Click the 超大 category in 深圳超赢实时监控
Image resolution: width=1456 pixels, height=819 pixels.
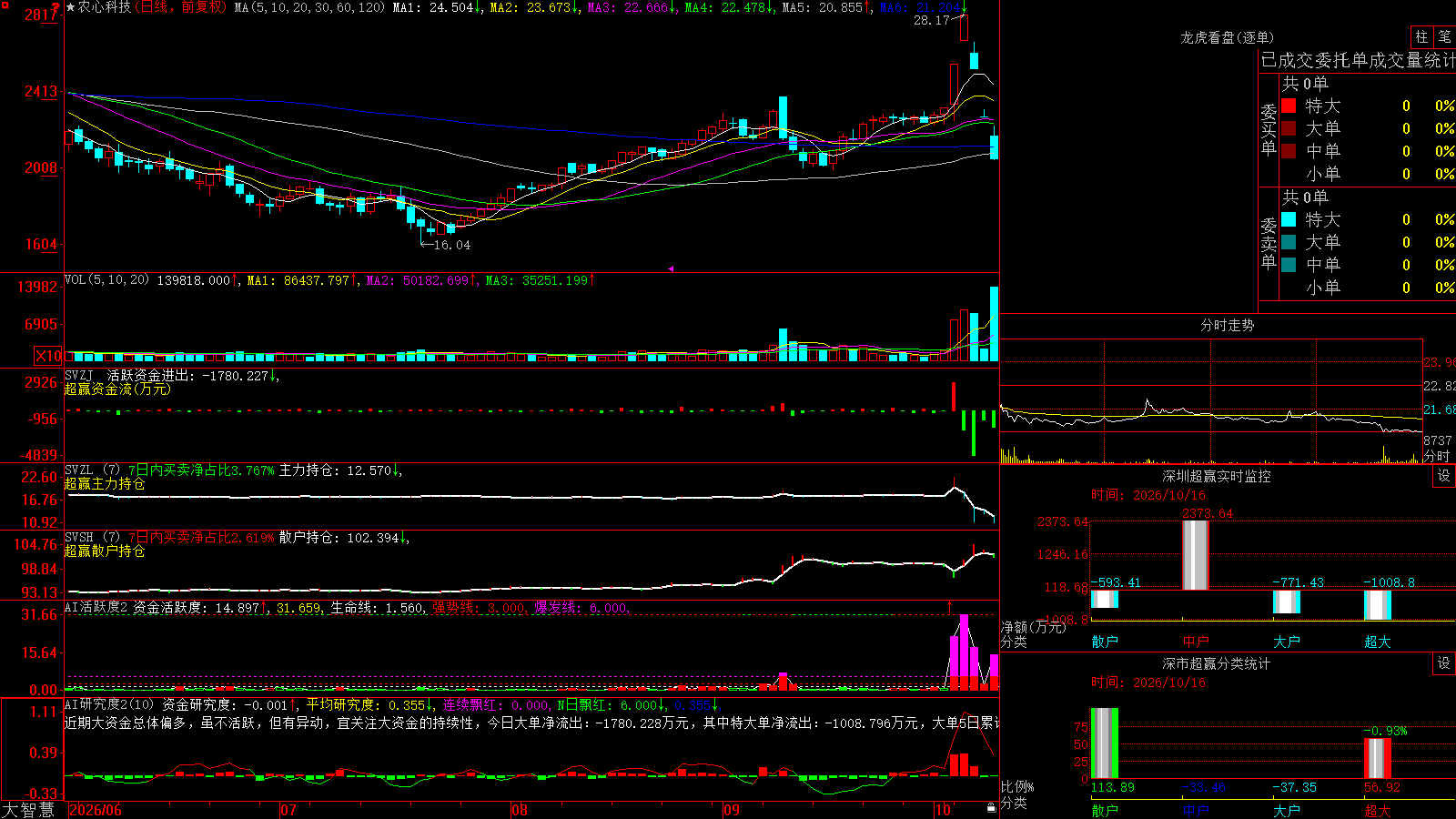1378,642
